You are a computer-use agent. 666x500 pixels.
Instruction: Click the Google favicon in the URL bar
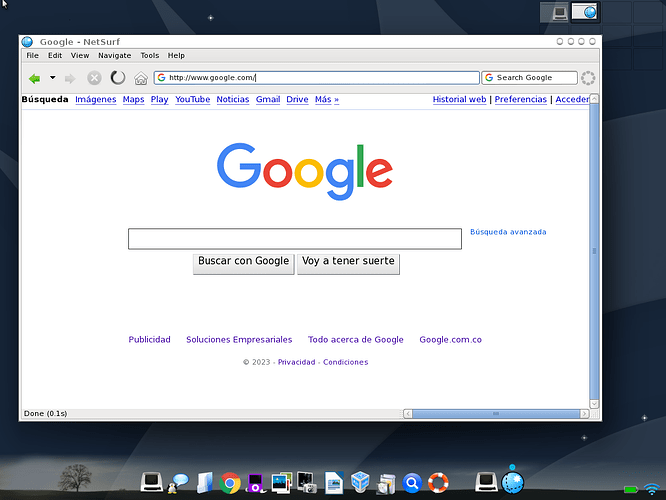[x=161, y=78]
